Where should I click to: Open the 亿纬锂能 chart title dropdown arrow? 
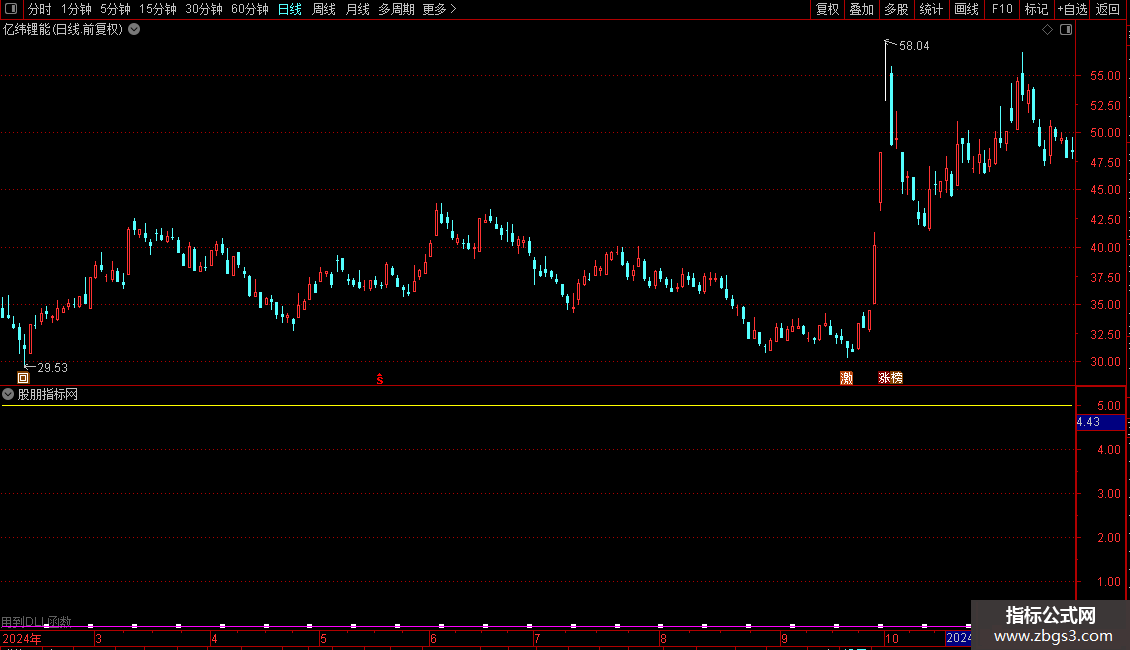134,30
